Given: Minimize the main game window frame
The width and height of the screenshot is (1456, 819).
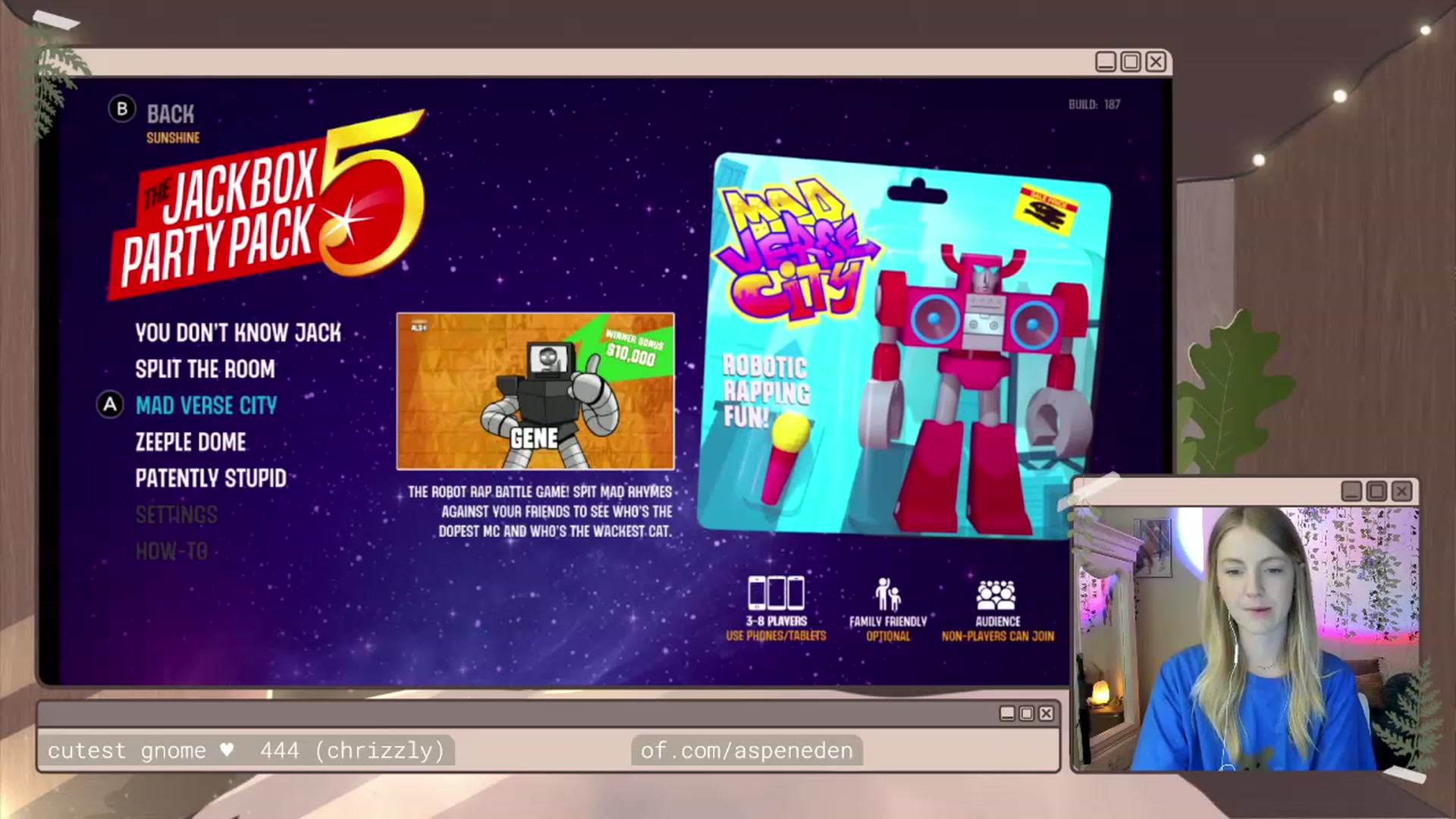Looking at the screenshot, I should (1106, 61).
